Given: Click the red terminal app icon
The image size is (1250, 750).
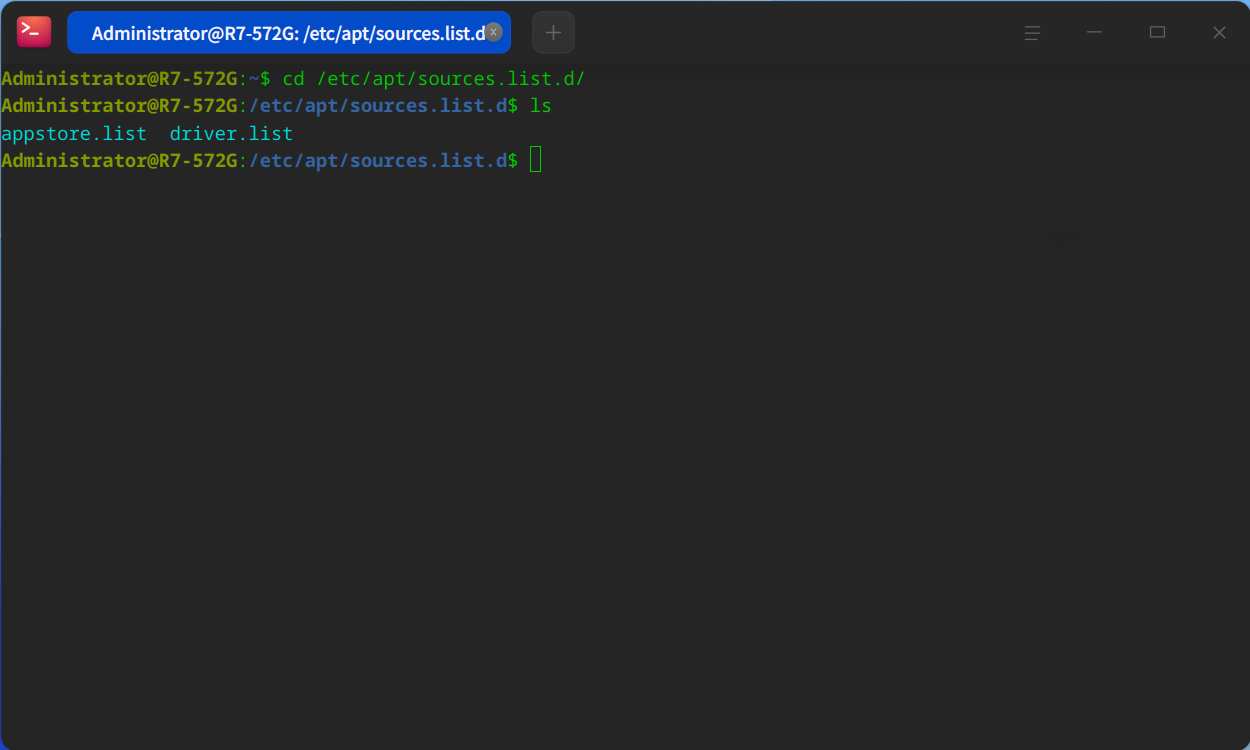Looking at the screenshot, I should pyautogui.click(x=34, y=32).
